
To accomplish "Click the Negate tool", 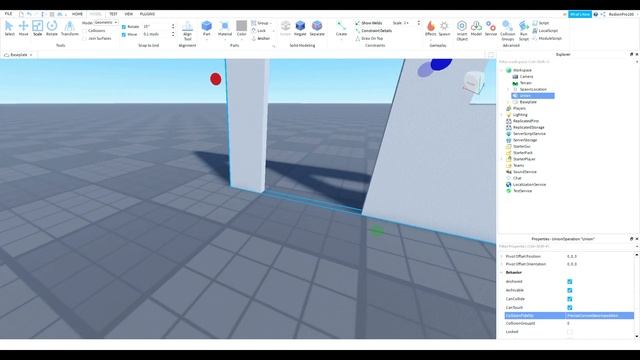I will 300,29.
